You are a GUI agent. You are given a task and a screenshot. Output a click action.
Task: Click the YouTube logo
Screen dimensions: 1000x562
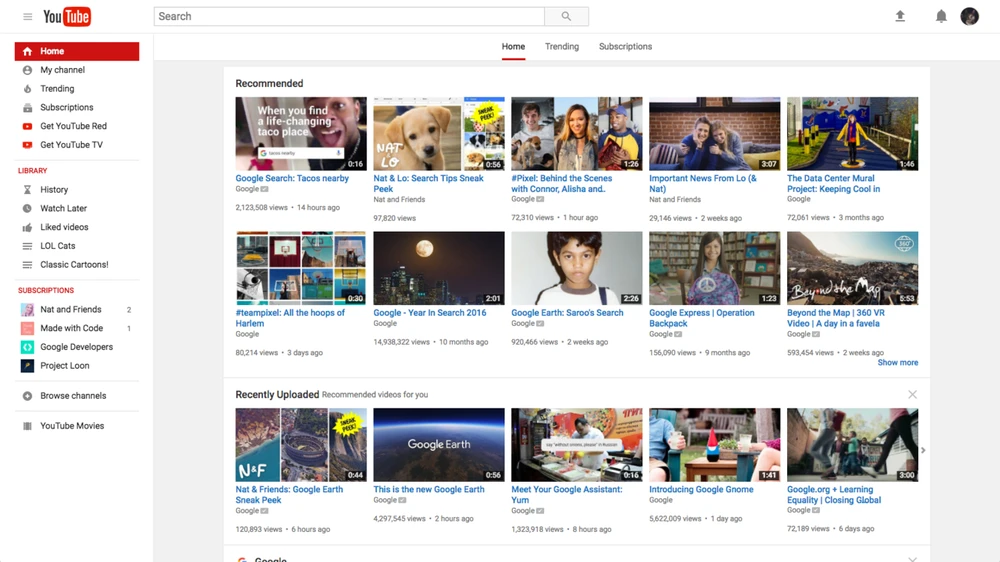tap(67, 16)
